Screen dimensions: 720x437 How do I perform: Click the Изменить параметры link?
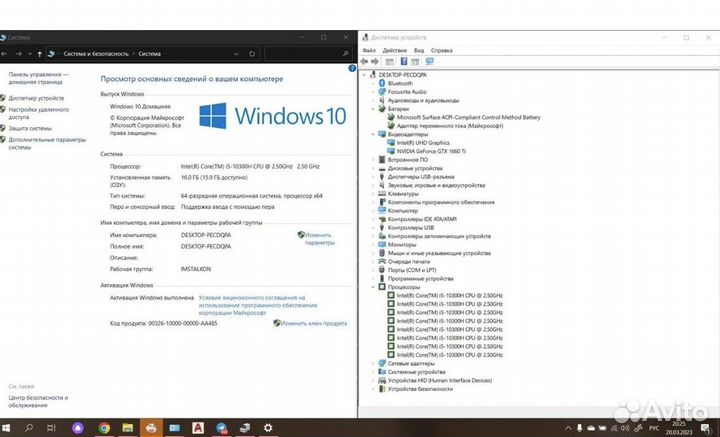click(x=320, y=238)
